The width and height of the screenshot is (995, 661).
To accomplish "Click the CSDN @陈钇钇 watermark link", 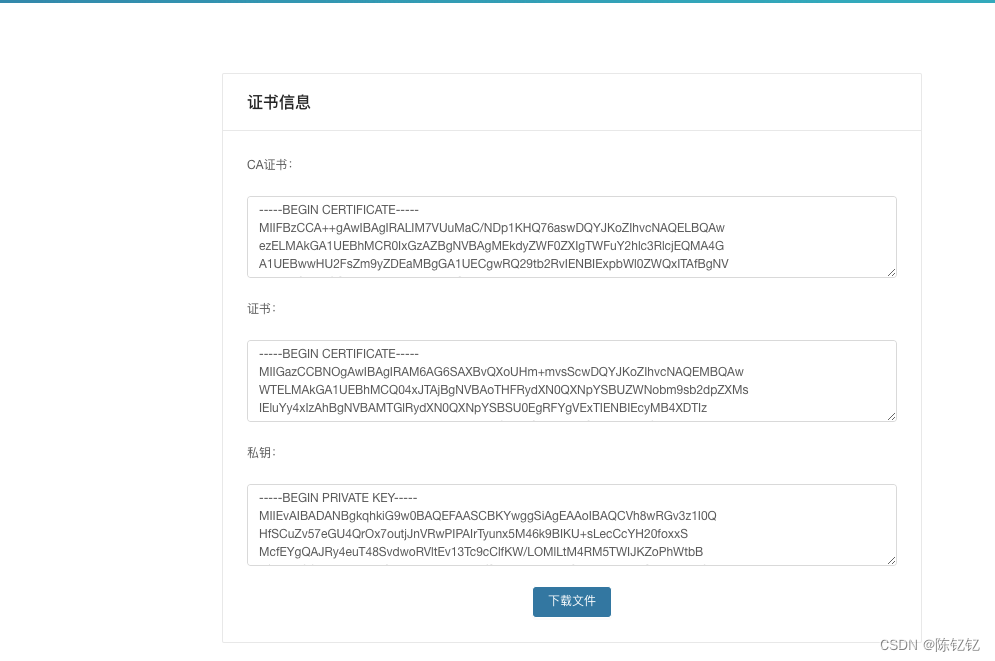I will (x=931, y=645).
